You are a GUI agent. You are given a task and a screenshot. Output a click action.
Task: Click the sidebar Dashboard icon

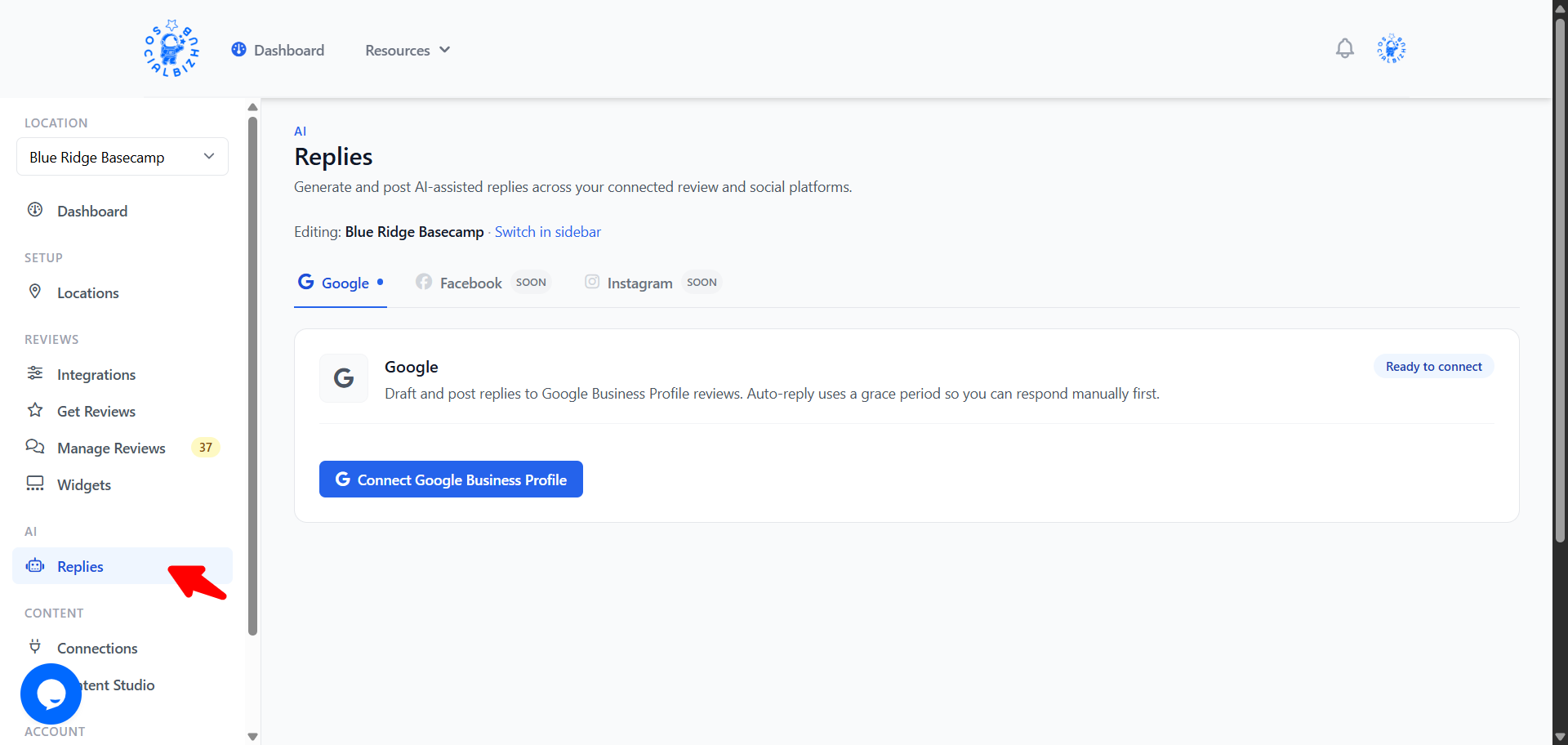[35, 210]
